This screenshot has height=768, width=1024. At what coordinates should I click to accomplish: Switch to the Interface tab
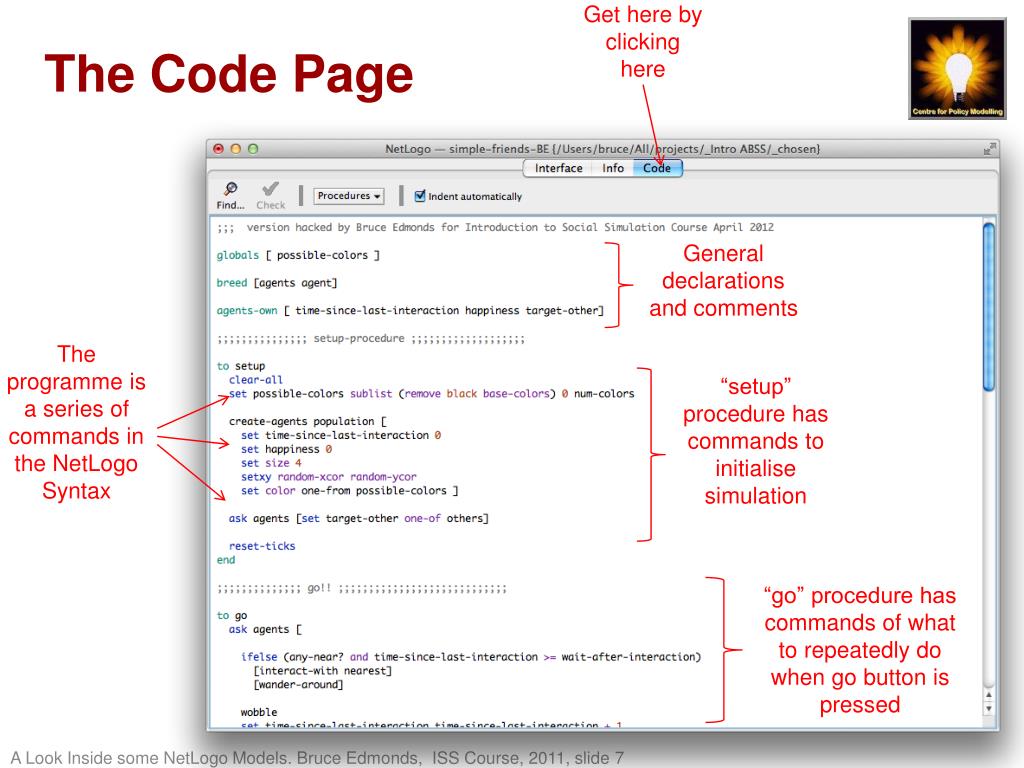coord(558,168)
